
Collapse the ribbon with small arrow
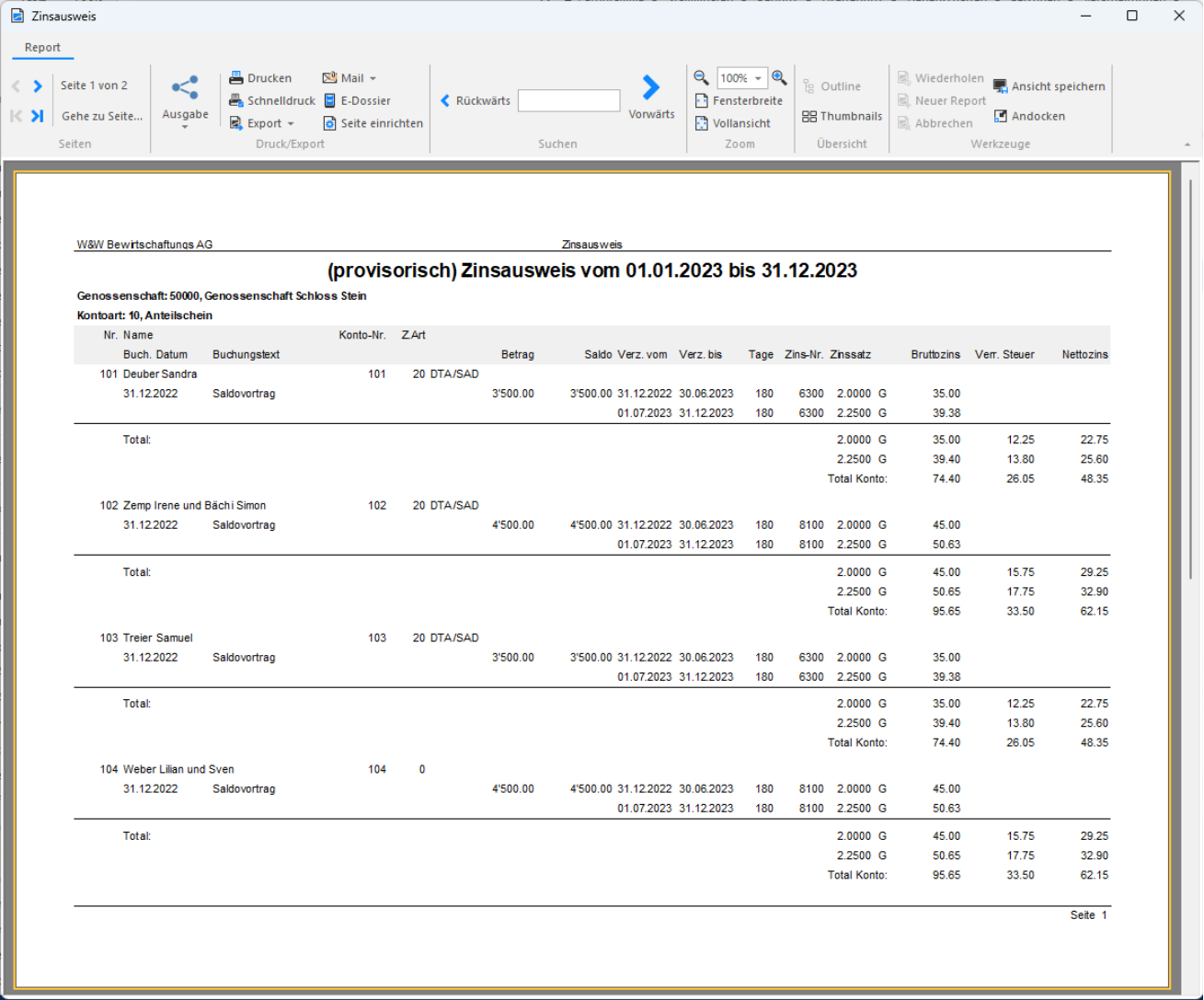pos(1187,144)
